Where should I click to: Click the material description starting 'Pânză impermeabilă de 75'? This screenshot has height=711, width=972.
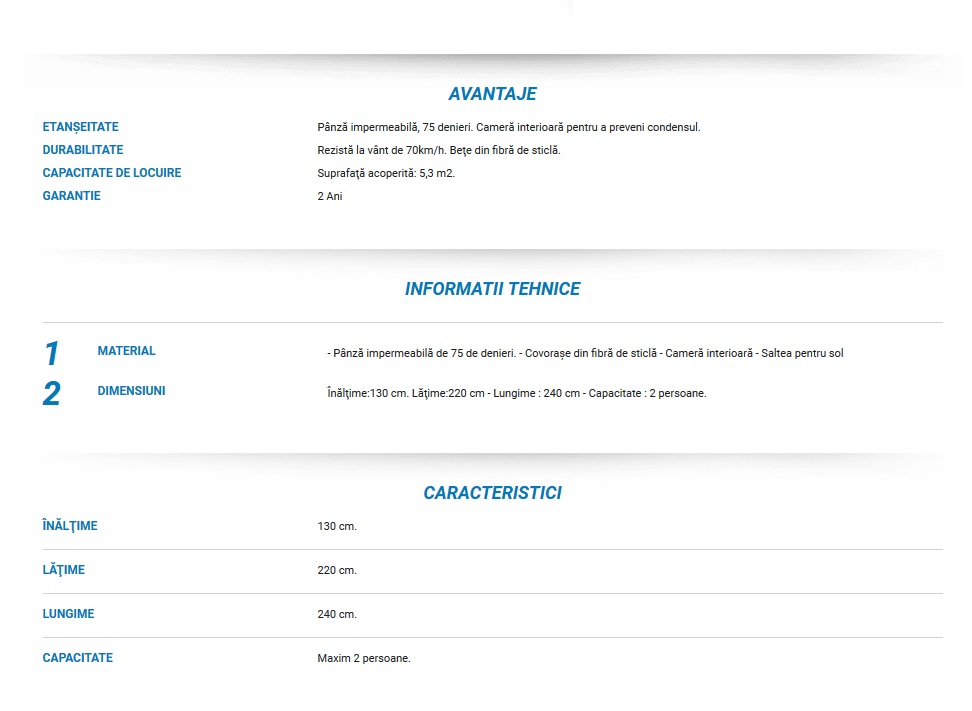click(x=587, y=354)
